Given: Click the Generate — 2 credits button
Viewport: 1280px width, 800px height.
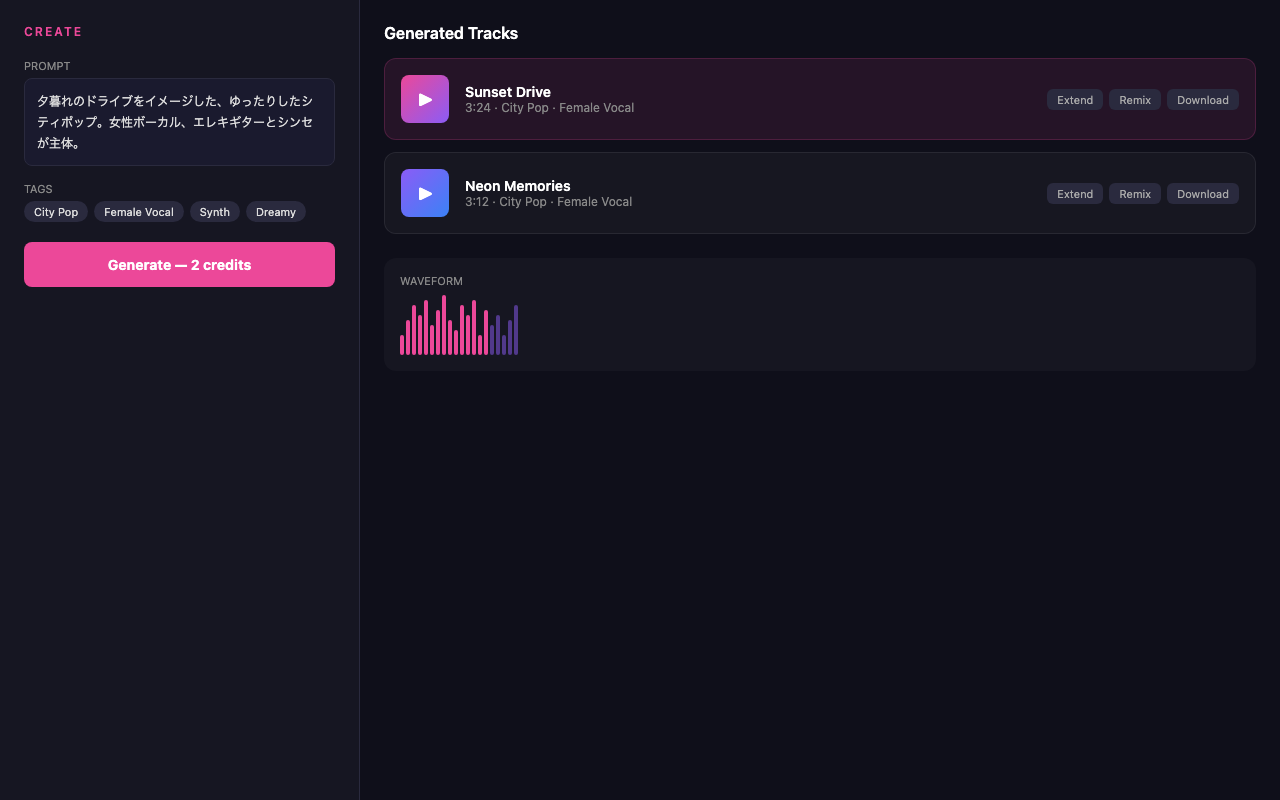Looking at the screenshot, I should [x=179, y=264].
